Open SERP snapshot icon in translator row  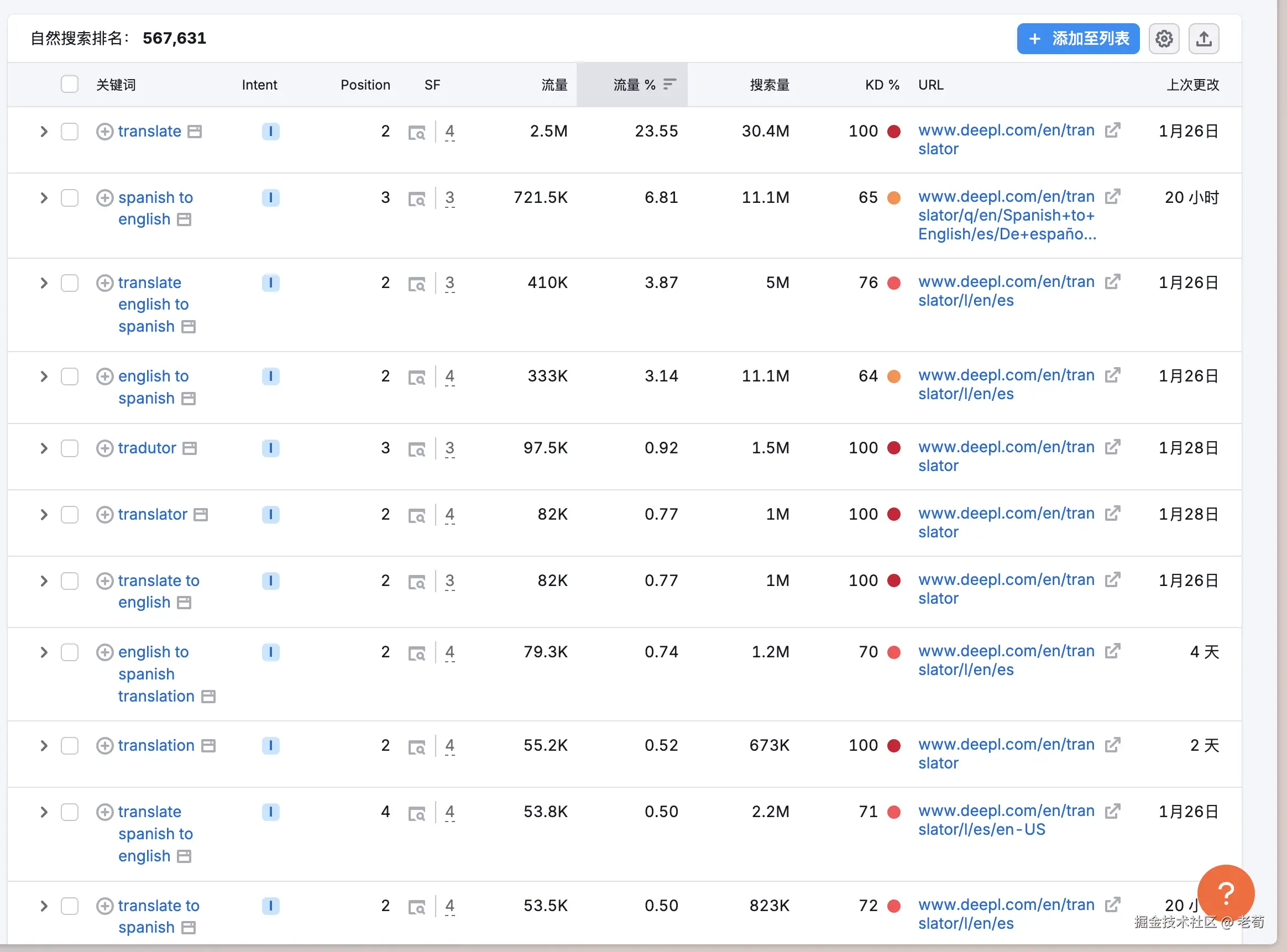click(x=416, y=515)
